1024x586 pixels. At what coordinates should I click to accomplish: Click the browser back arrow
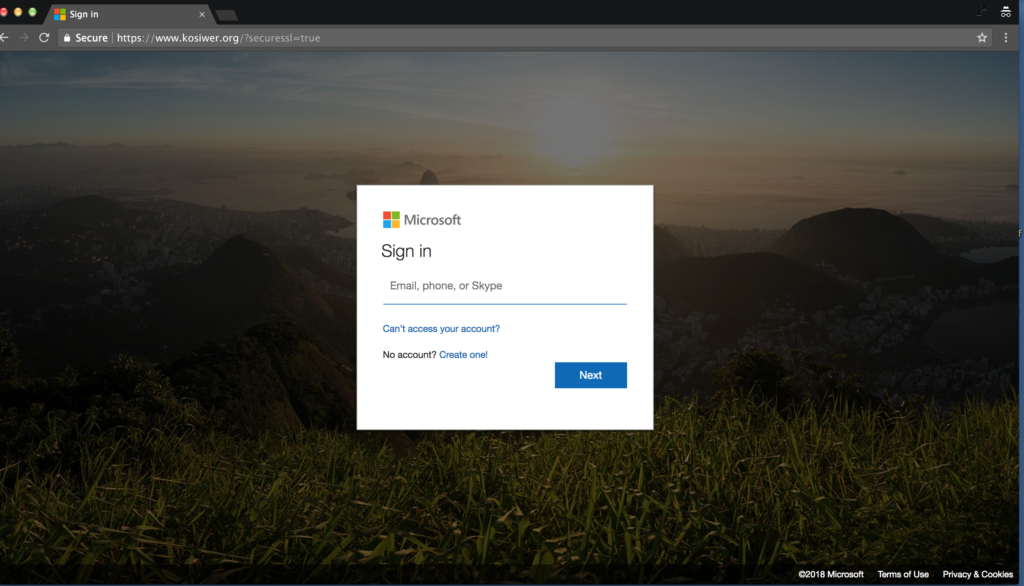tap(4, 38)
